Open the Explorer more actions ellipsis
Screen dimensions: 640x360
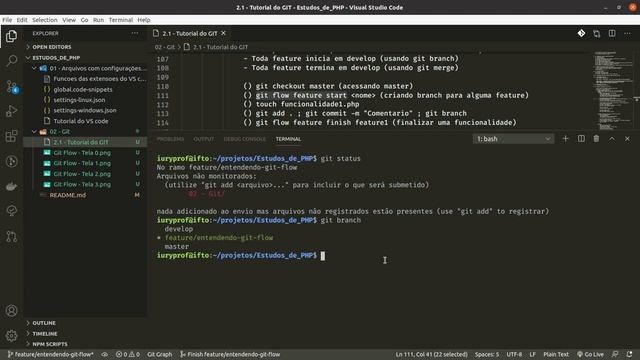(135, 33)
